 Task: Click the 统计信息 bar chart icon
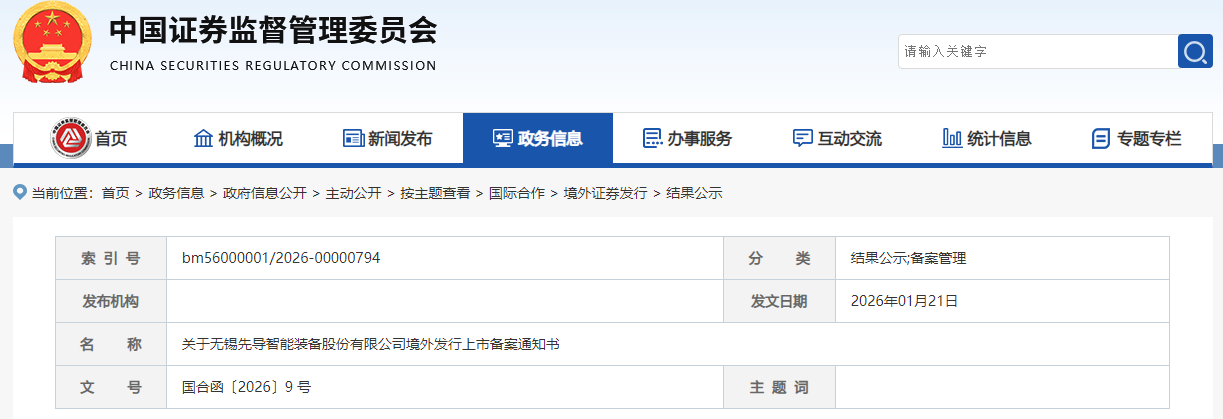[x=952, y=138]
